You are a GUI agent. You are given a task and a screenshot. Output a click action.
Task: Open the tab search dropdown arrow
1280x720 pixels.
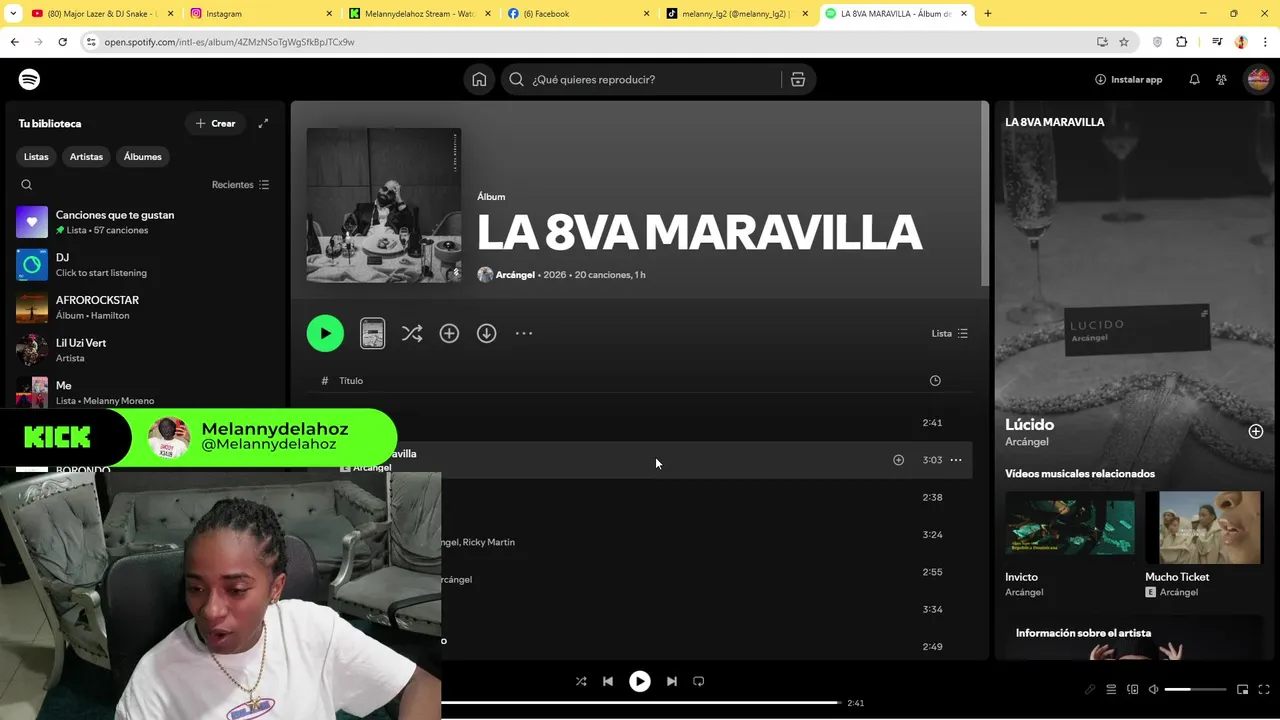[x=13, y=14]
